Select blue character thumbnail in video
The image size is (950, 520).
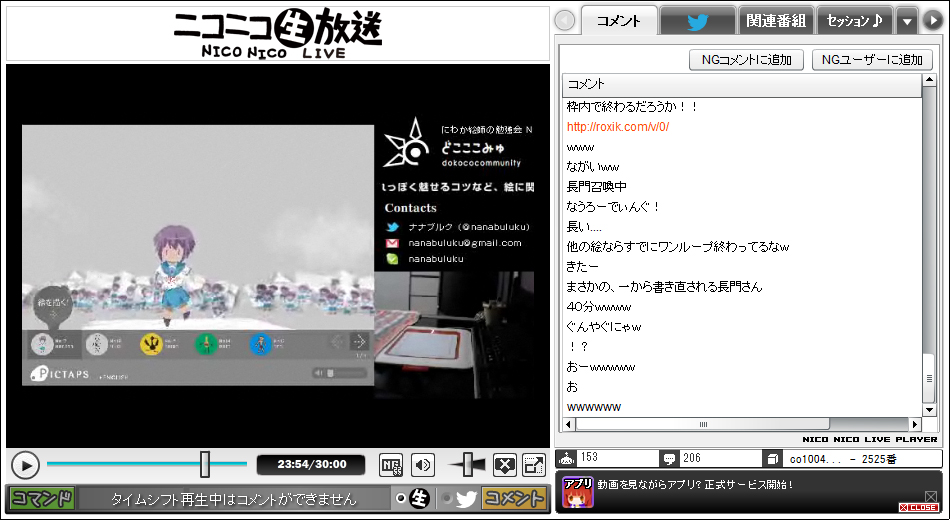point(261,344)
